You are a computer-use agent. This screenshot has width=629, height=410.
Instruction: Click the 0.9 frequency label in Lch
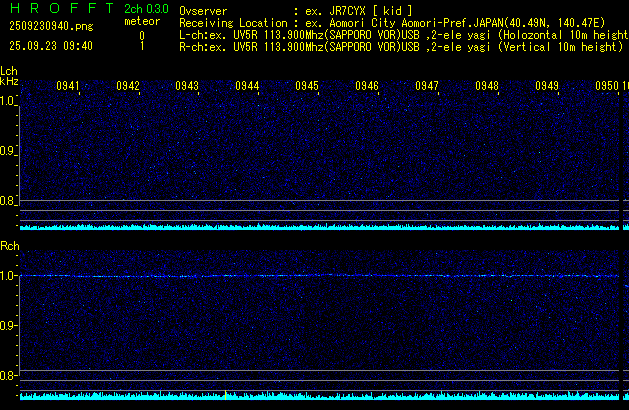point(8,151)
